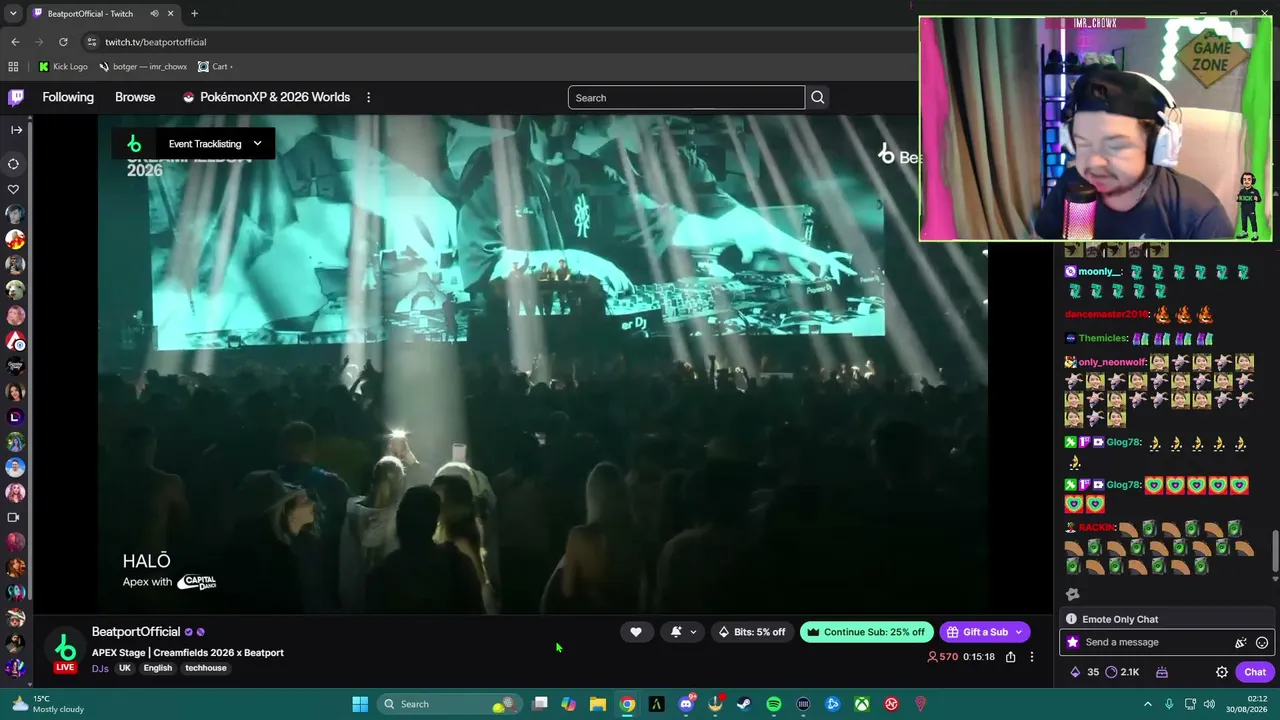
Task: Click Continue Sub: 25% off button
Action: click(866, 632)
